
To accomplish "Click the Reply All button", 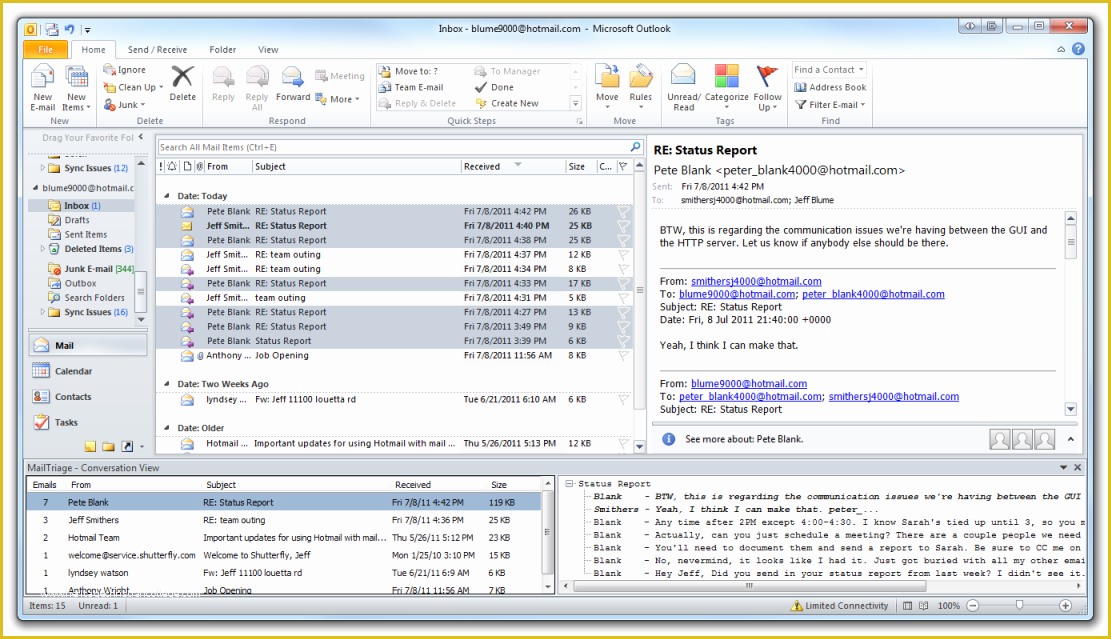I will (256, 88).
